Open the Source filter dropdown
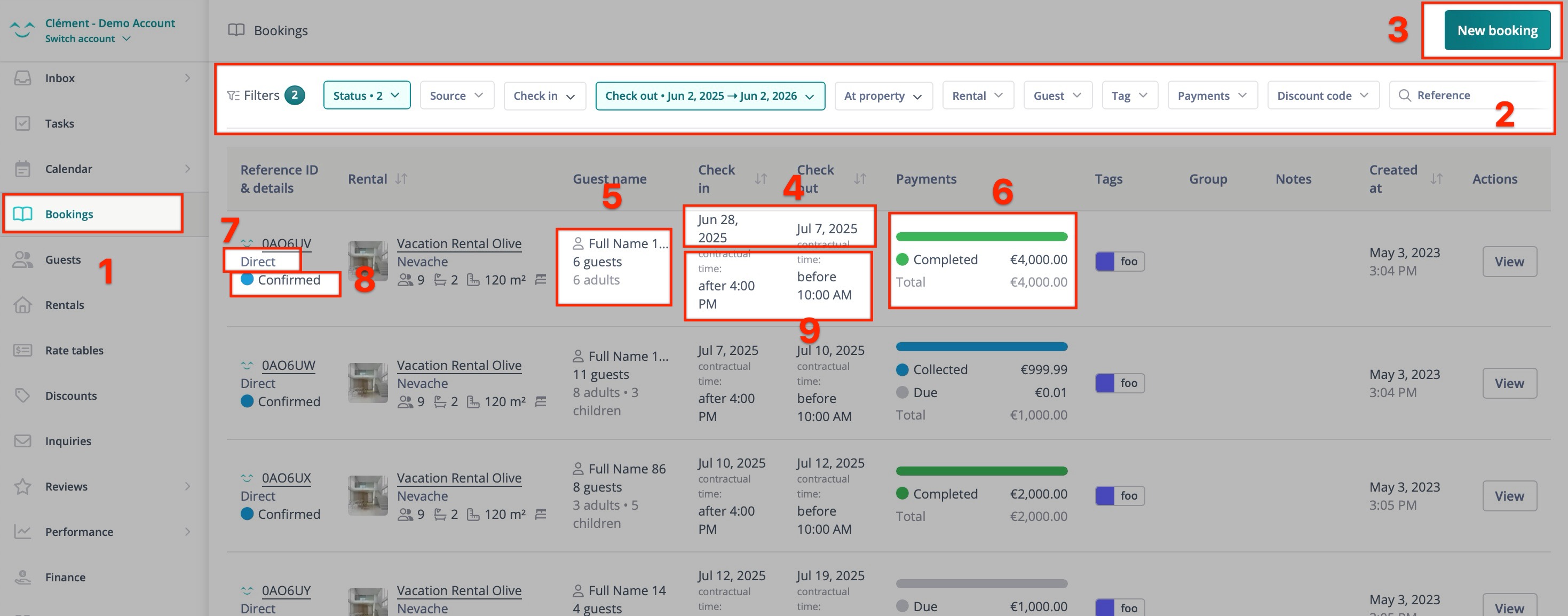Screen dimensions: 1568x616 coord(456,96)
